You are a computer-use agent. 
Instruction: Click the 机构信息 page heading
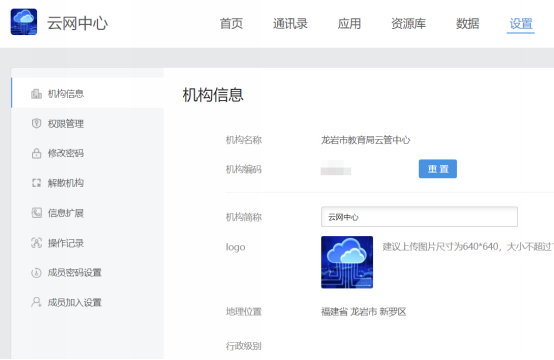(x=213, y=95)
